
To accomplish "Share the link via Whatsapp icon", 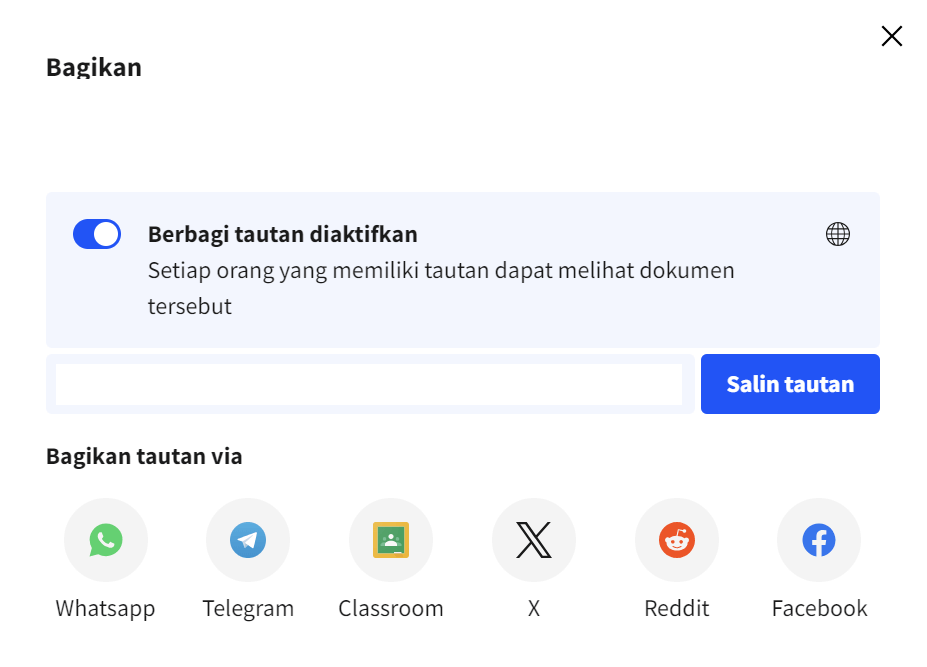I will [x=106, y=540].
